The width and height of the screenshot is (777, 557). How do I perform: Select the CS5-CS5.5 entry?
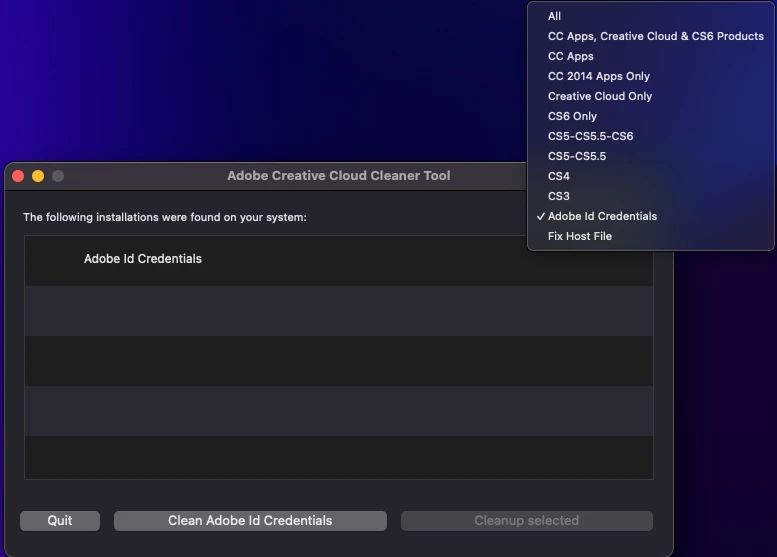pyautogui.click(x=651, y=156)
